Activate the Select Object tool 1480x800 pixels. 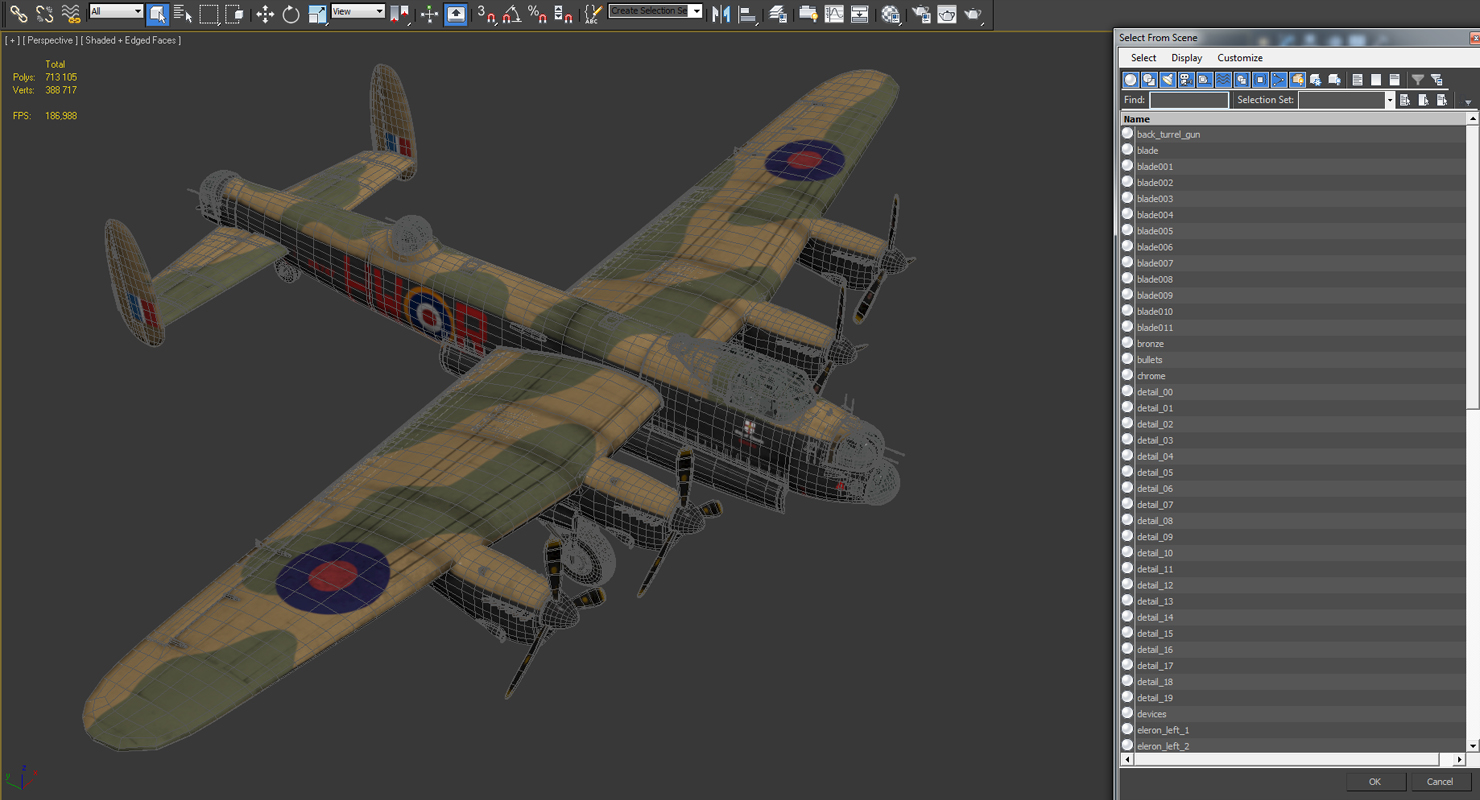click(157, 14)
